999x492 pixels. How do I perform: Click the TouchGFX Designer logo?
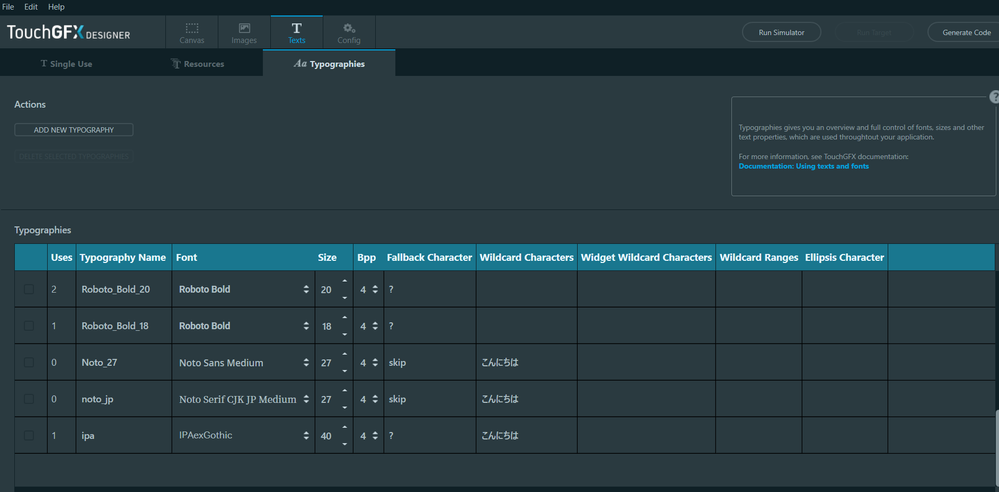coord(68,33)
